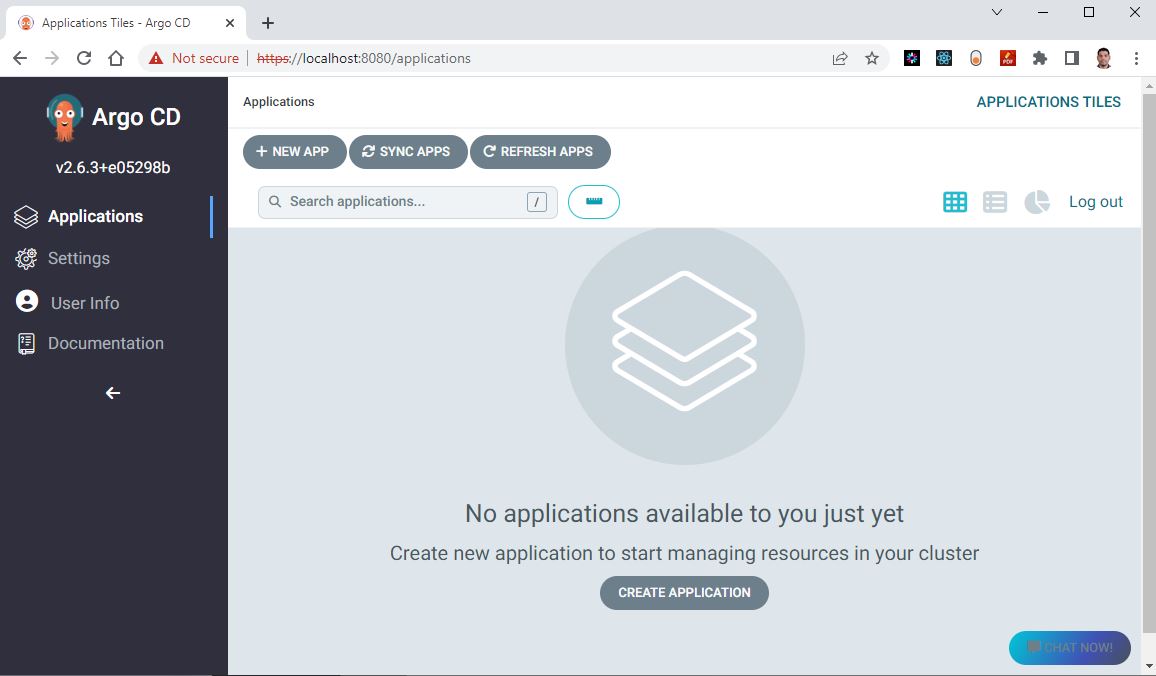This screenshot has width=1156, height=676.
Task: Switch to the list view
Action: [995, 202]
